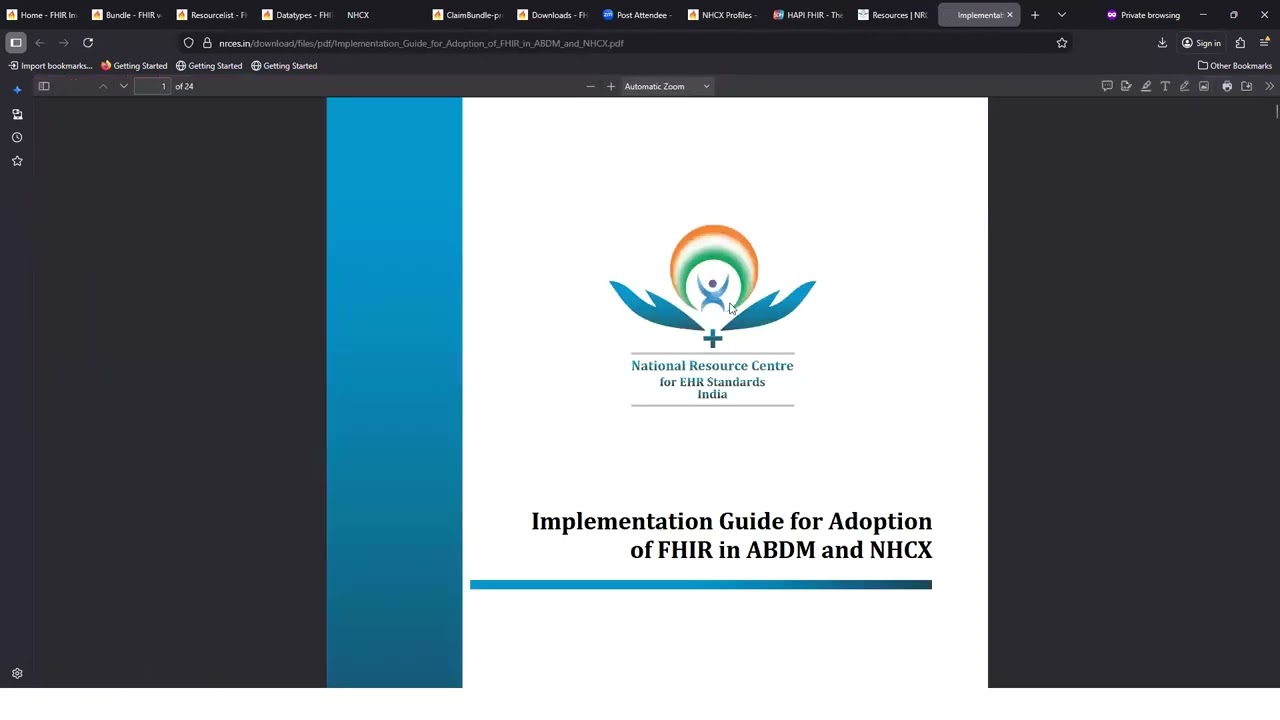Toggle the browser sidebar button

pos(16,43)
